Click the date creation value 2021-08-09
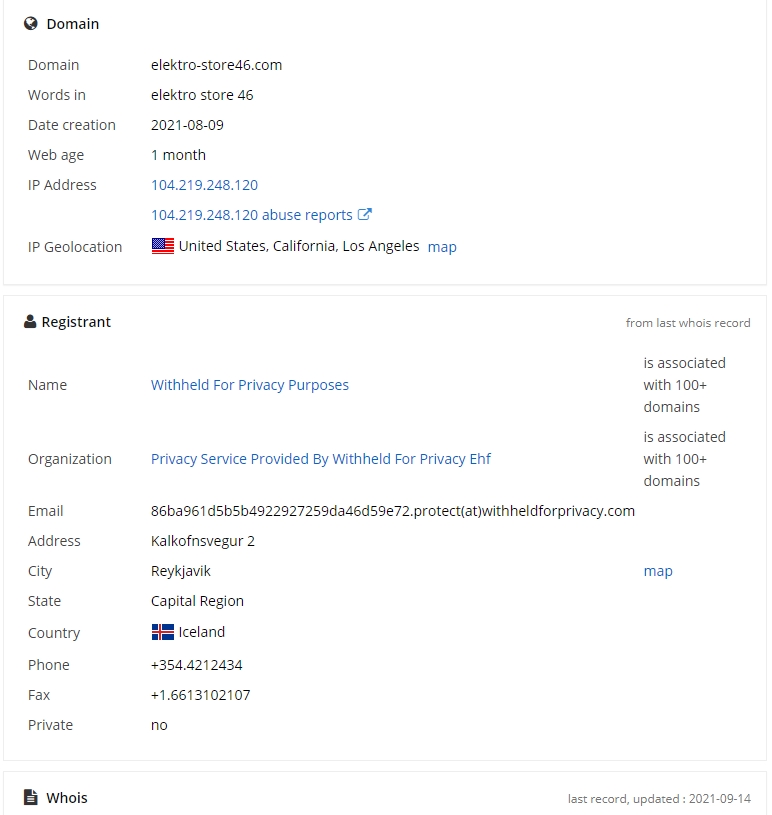 [x=187, y=125]
